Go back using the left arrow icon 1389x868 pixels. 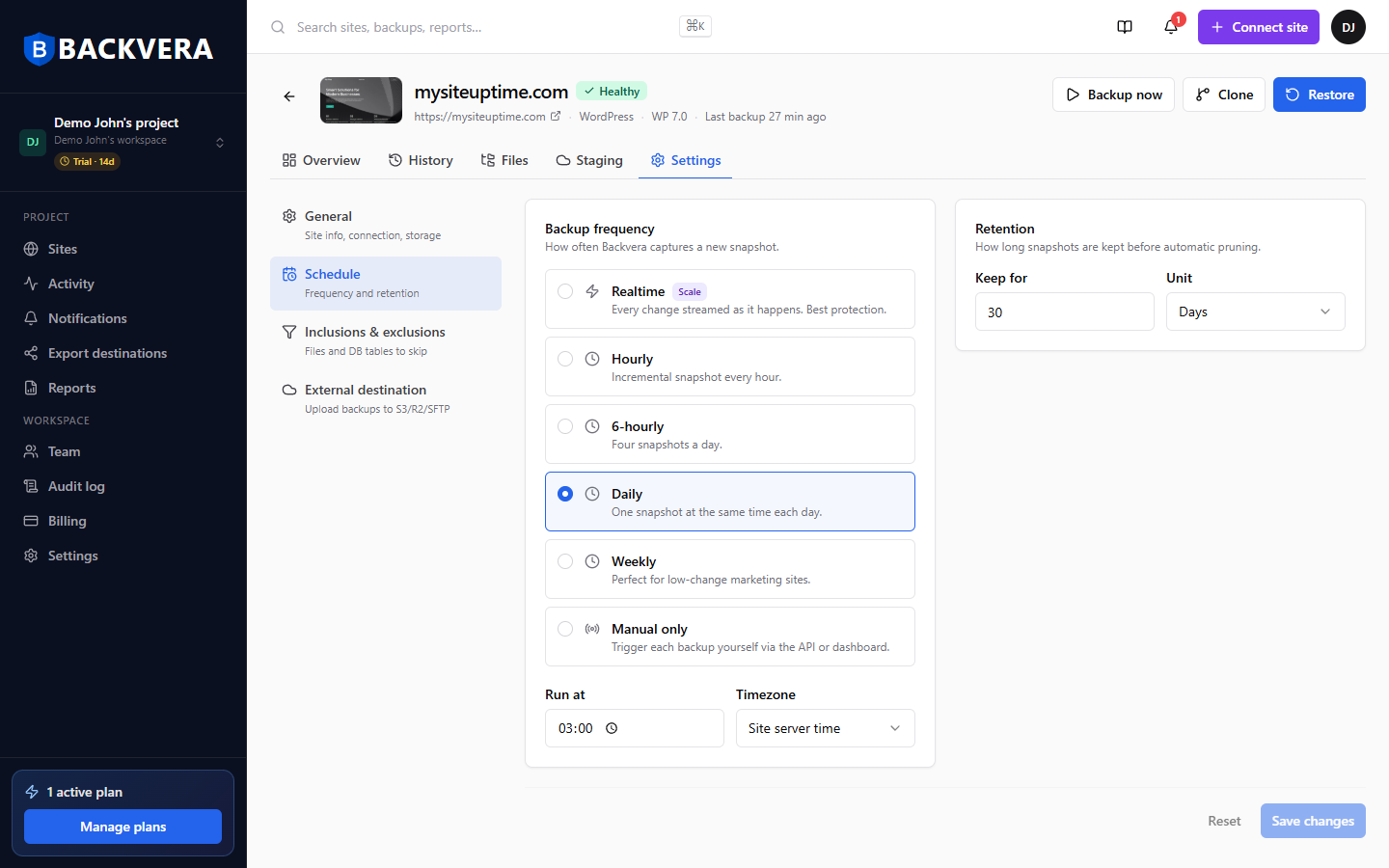tap(289, 96)
